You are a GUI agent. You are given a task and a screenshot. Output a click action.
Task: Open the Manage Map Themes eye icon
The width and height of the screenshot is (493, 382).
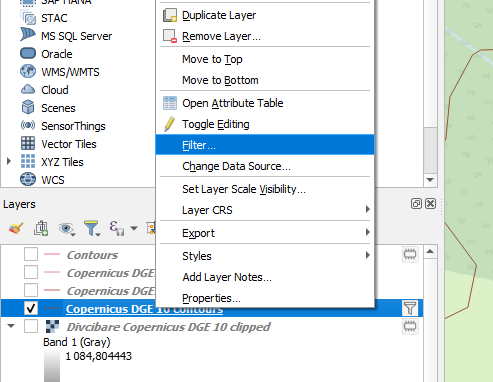[x=66, y=229]
